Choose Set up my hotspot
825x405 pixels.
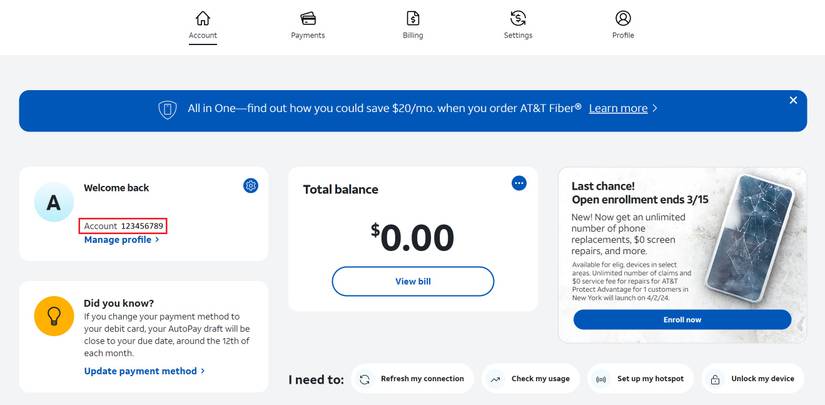(x=642, y=379)
